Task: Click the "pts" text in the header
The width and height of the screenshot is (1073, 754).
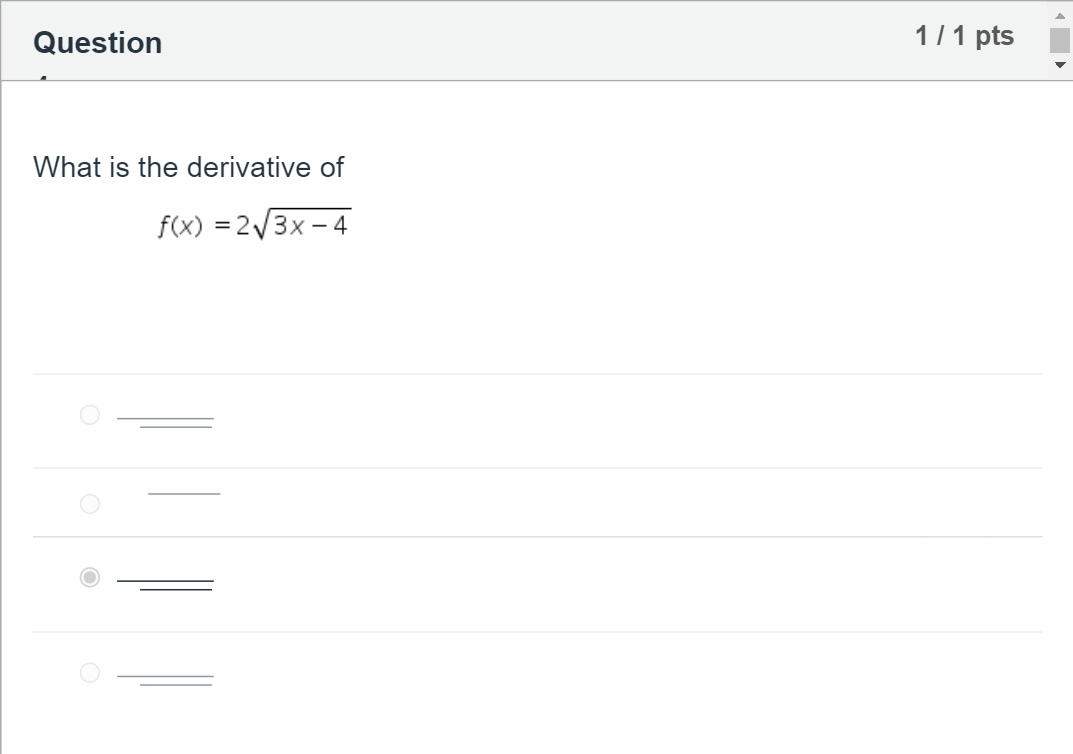Action: tap(994, 36)
